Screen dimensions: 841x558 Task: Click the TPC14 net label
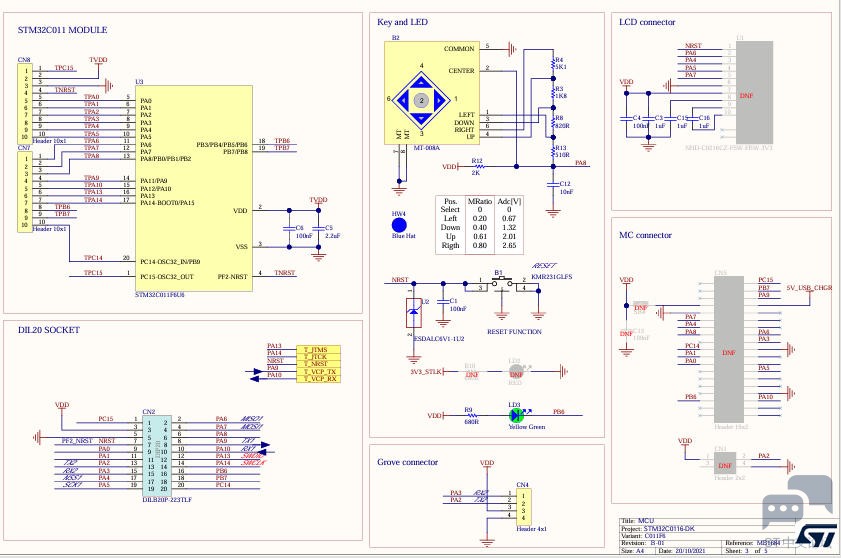click(93, 258)
